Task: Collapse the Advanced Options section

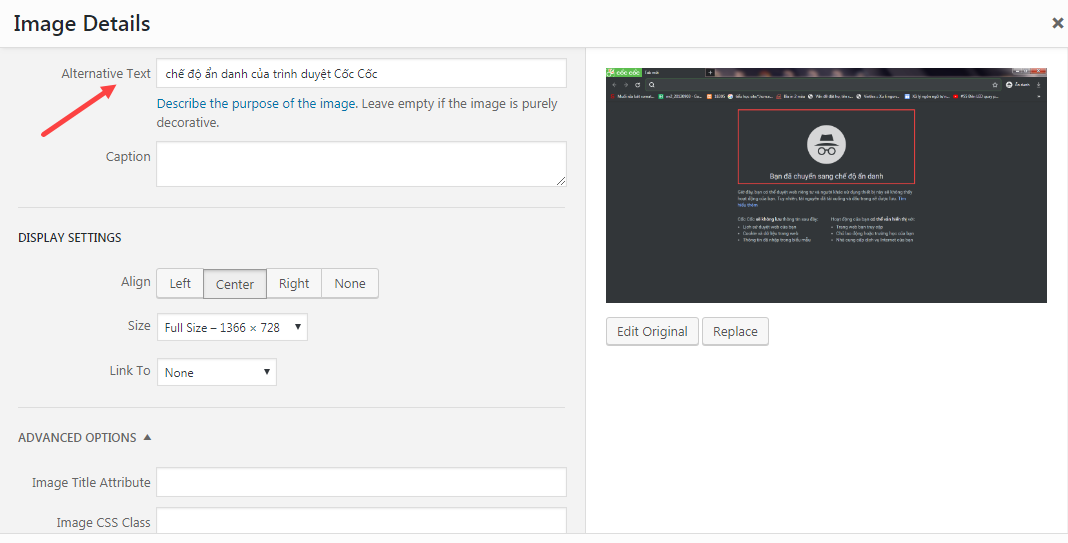Action: coord(85,437)
